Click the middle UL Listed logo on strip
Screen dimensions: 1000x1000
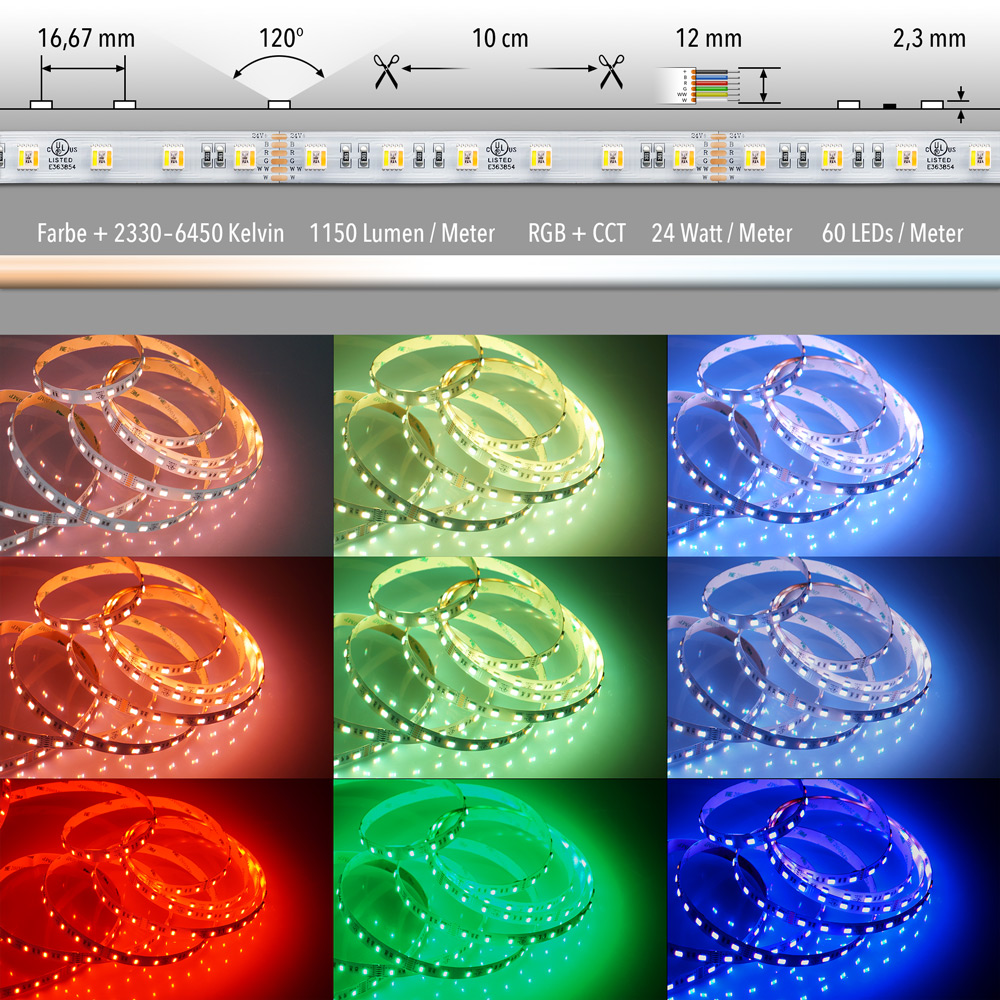pos(502,155)
